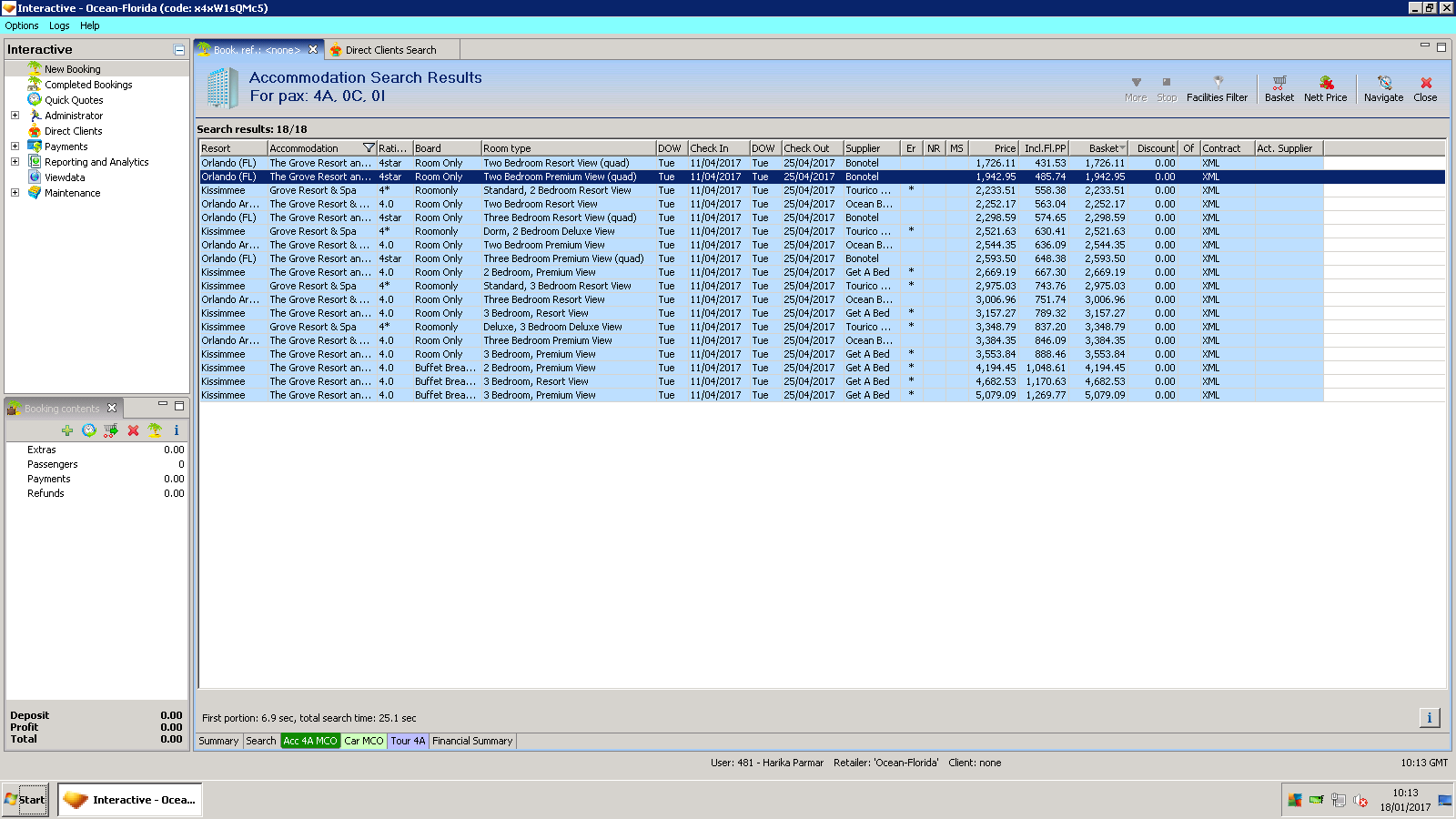Click the Accommodation column filter funnel icon
The height and width of the screenshot is (819, 1456).
[x=369, y=148]
